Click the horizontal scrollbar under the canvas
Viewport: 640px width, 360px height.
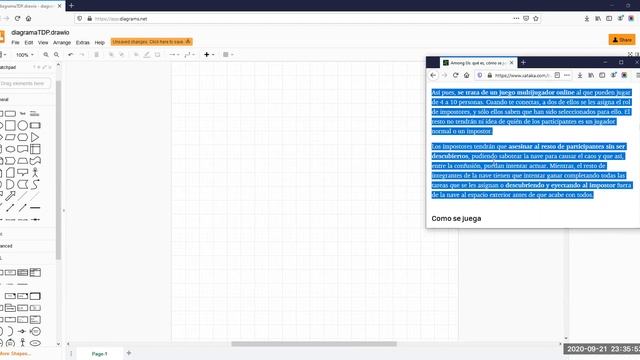313,344
